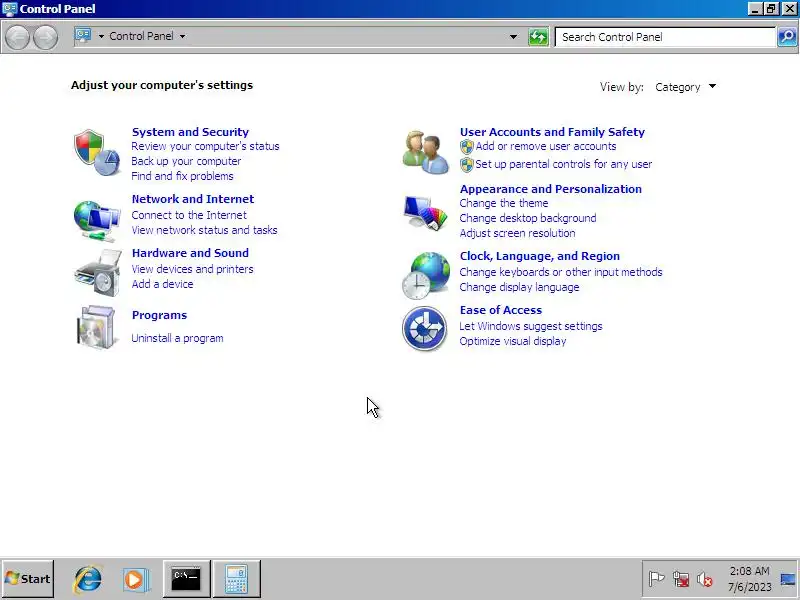Focus the Search Control Panel field
Screen dimensions: 800x600
pyautogui.click(x=665, y=37)
